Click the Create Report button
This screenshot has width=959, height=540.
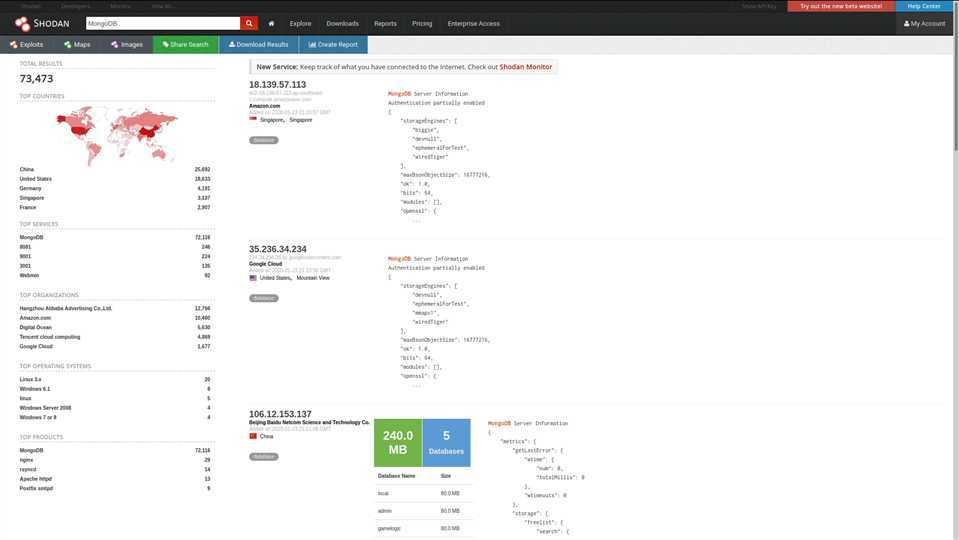[x=333, y=45]
